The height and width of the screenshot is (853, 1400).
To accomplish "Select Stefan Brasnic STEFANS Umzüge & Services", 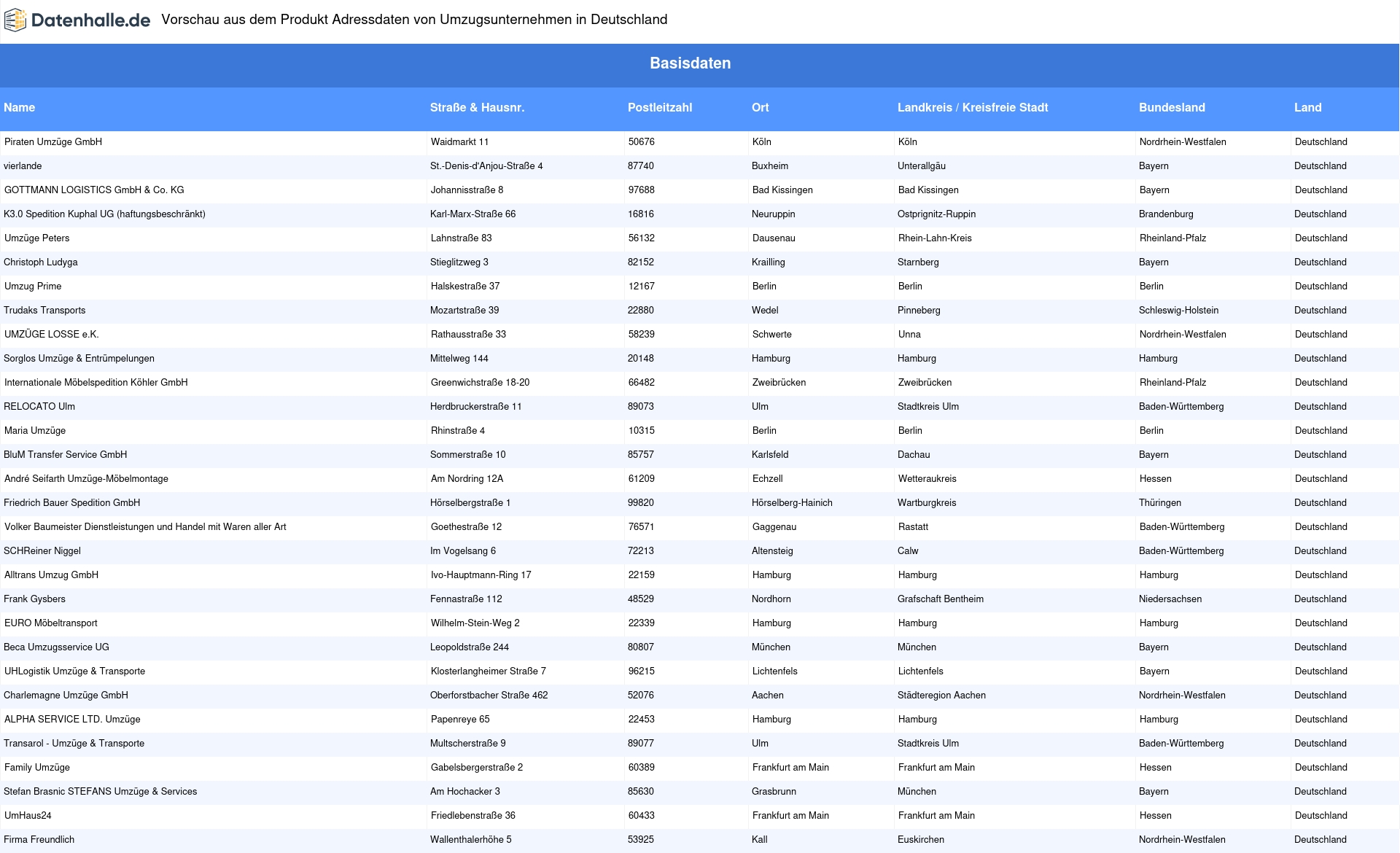I will pyautogui.click(x=101, y=792).
